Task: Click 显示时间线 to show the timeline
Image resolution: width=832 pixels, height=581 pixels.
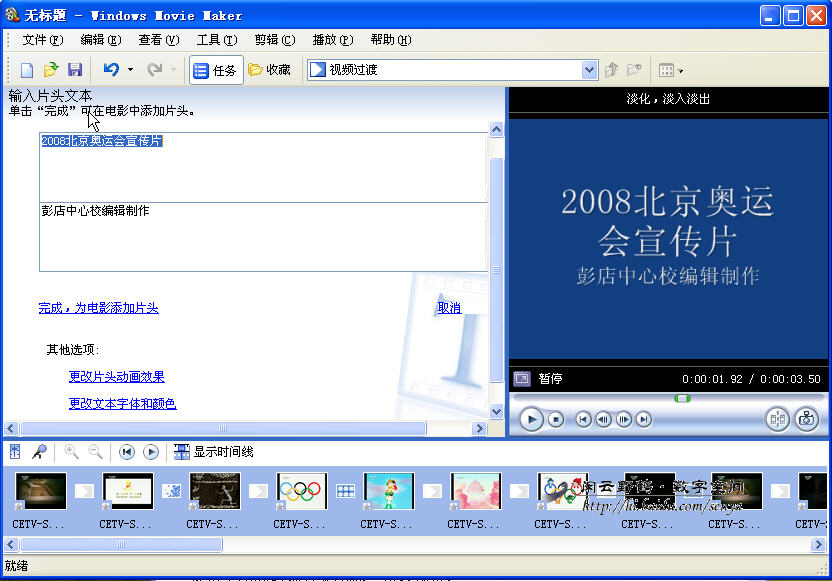Action: (x=214, y=452)
